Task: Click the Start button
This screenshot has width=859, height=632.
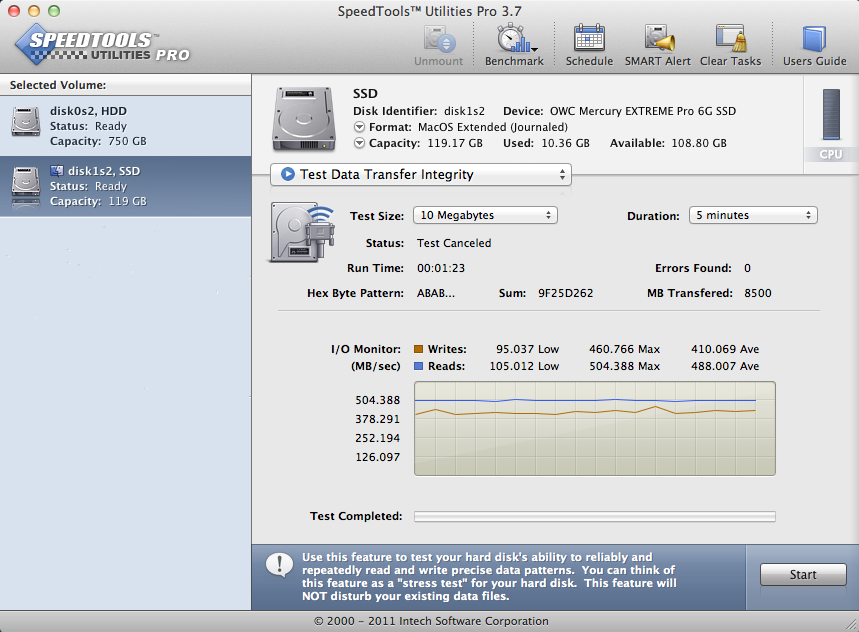Action: [x=803, y=574]
